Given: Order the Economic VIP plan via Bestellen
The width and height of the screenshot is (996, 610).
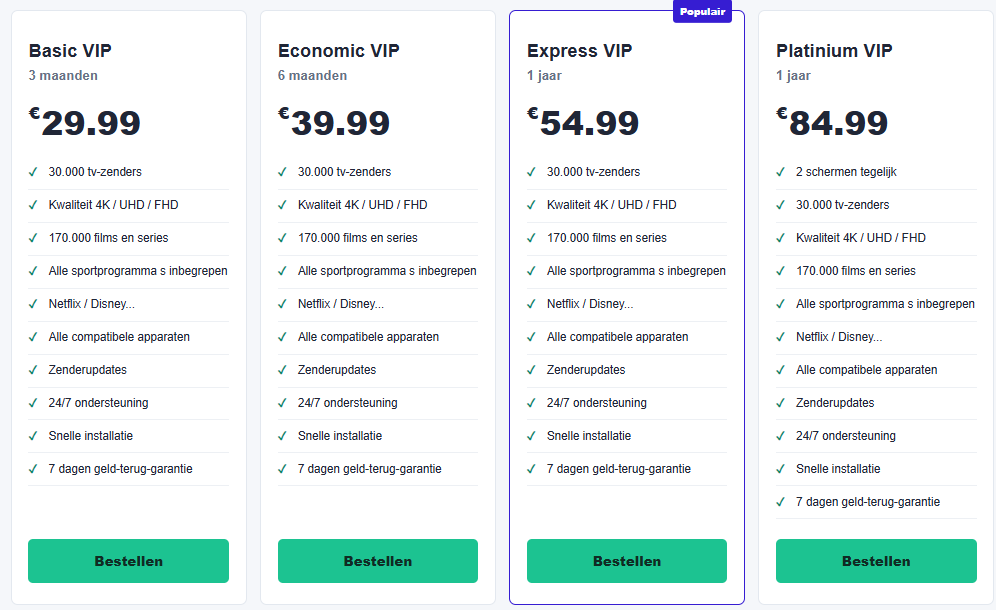Looking at the screenshot, I should tap(378, 561).
